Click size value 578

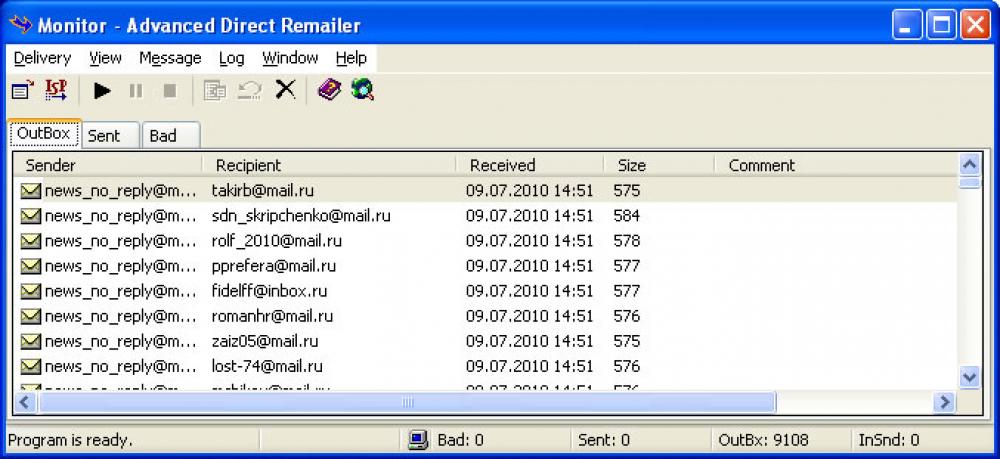coord(626,241)
